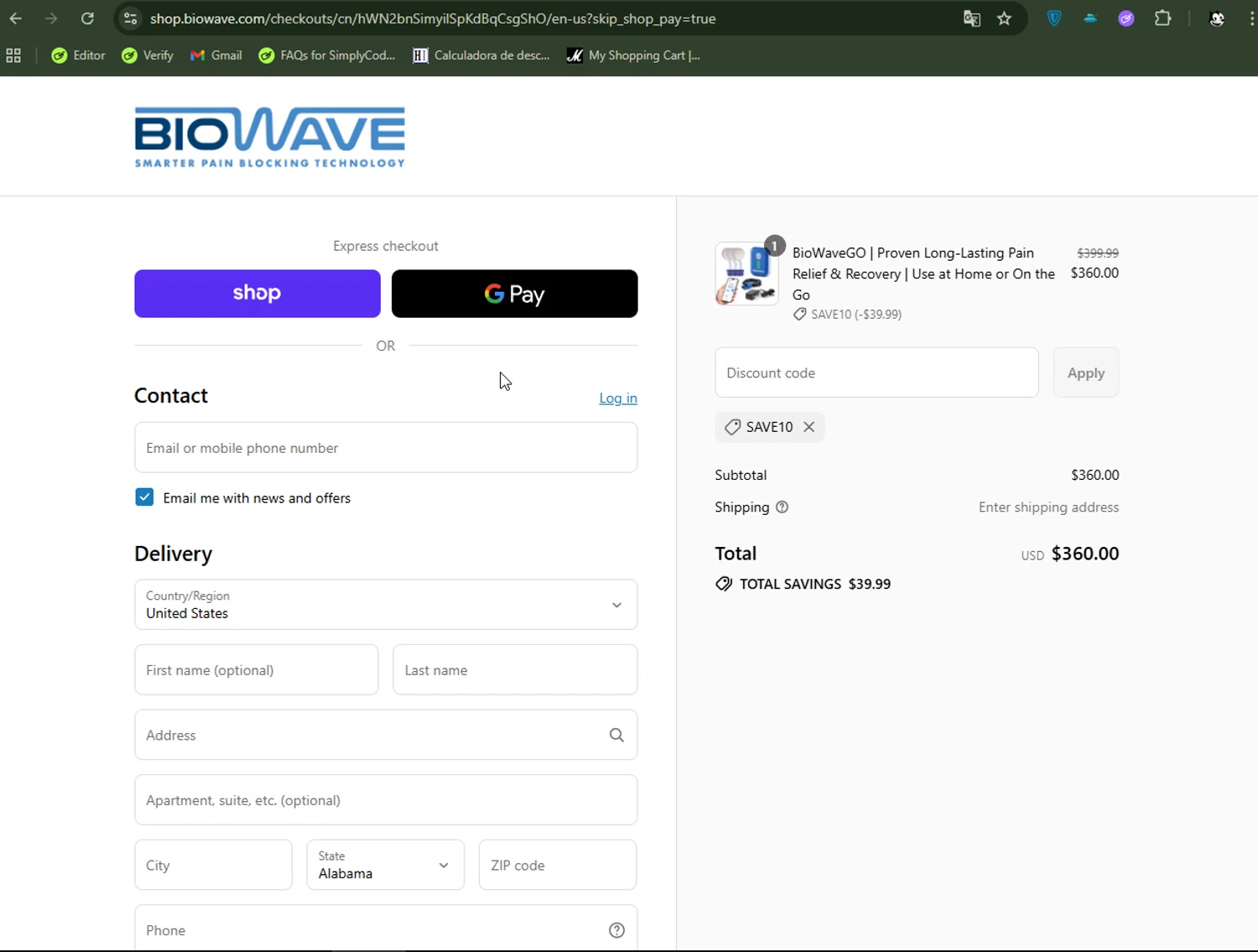This screenshot has width=1258, height=952.
Task: Focus the Last name field
Action: 515,670
